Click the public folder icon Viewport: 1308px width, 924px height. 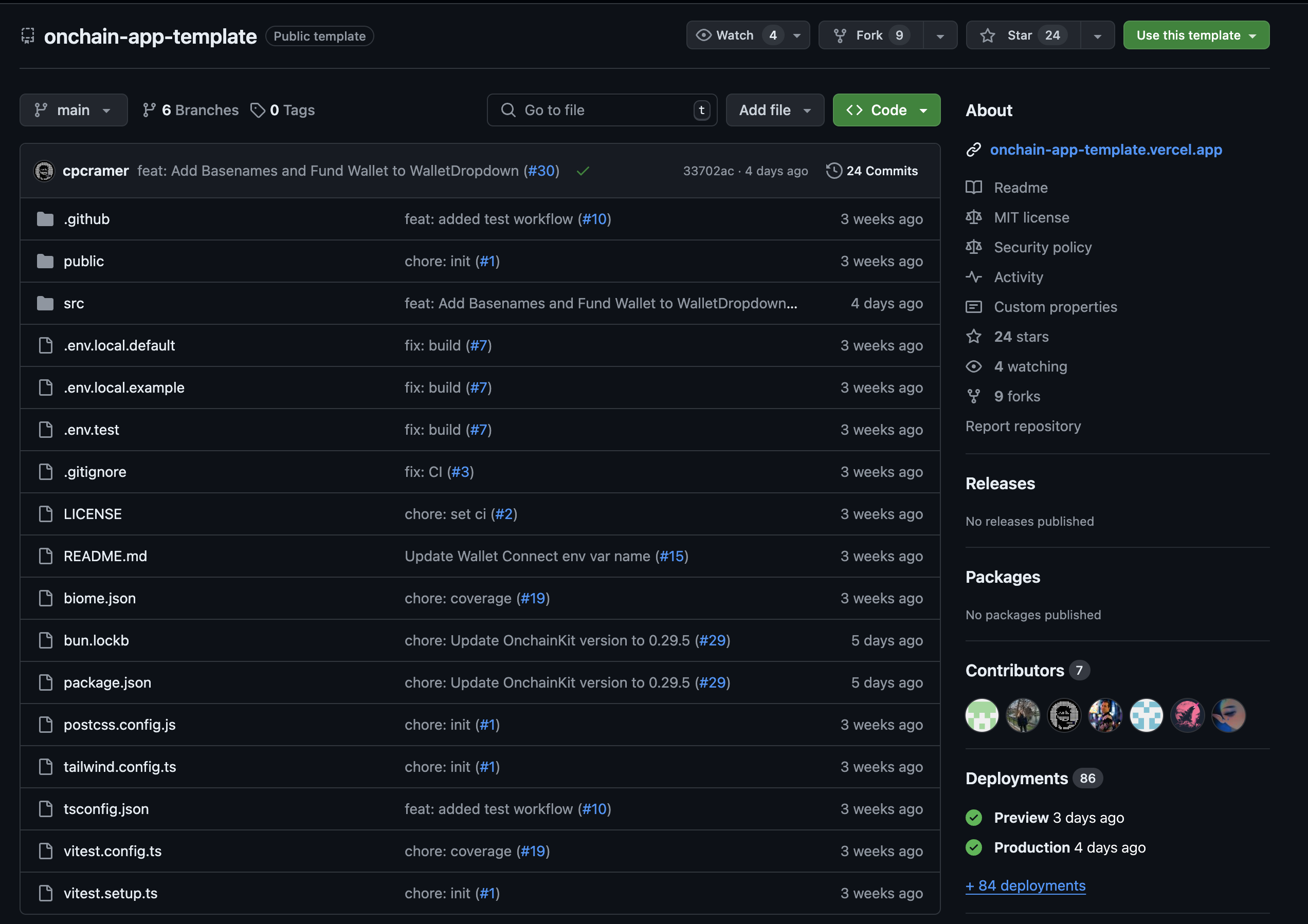(x=45, y=261)
